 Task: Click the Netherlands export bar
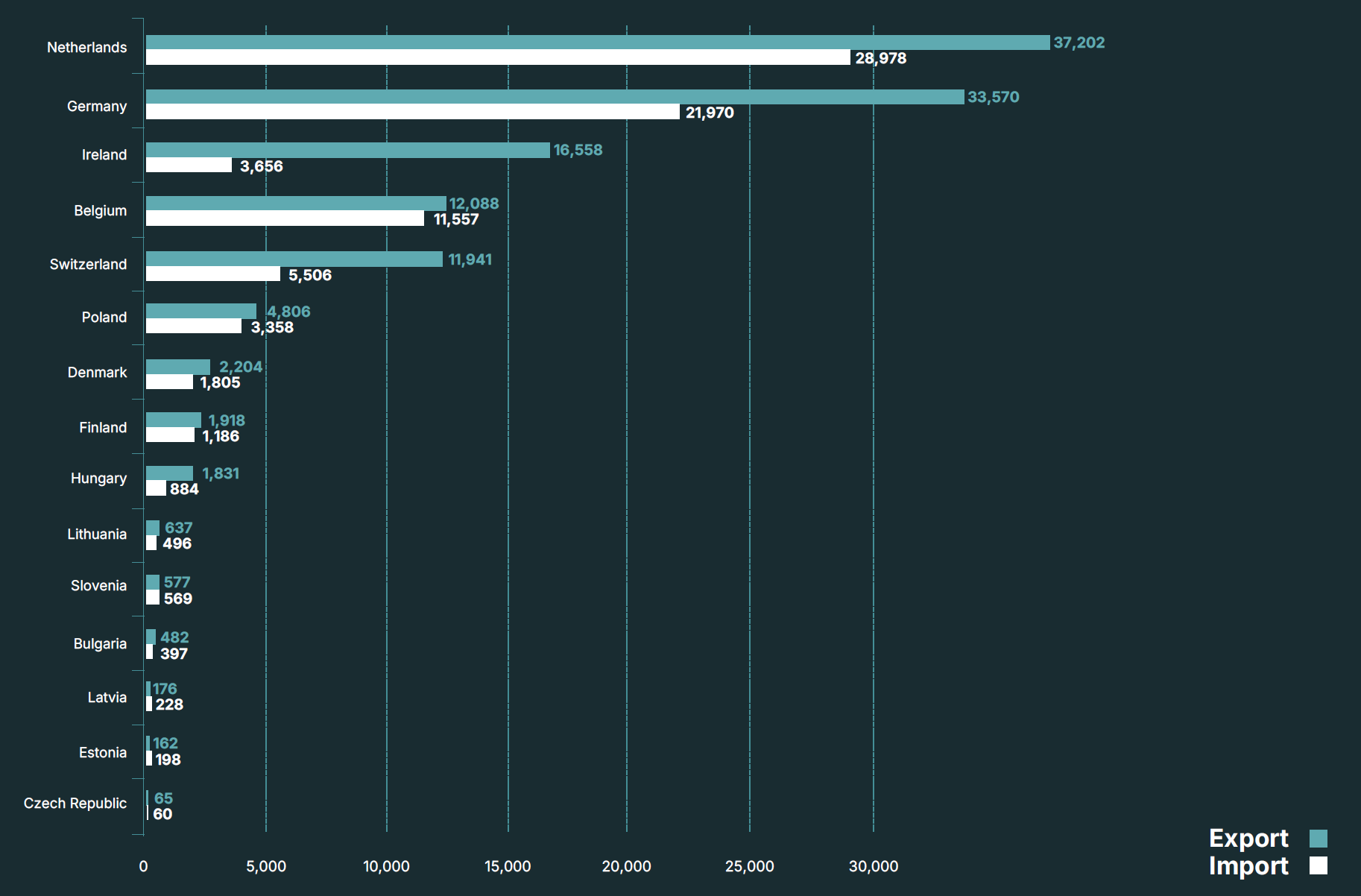(597, 42)
